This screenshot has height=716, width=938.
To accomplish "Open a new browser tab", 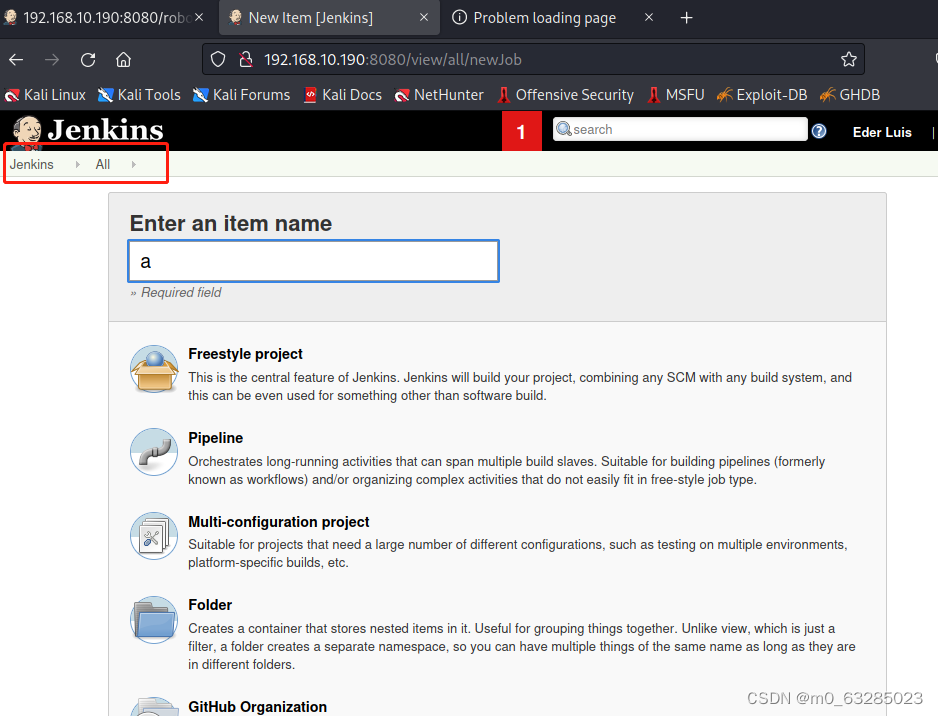I will click(686, 18).
